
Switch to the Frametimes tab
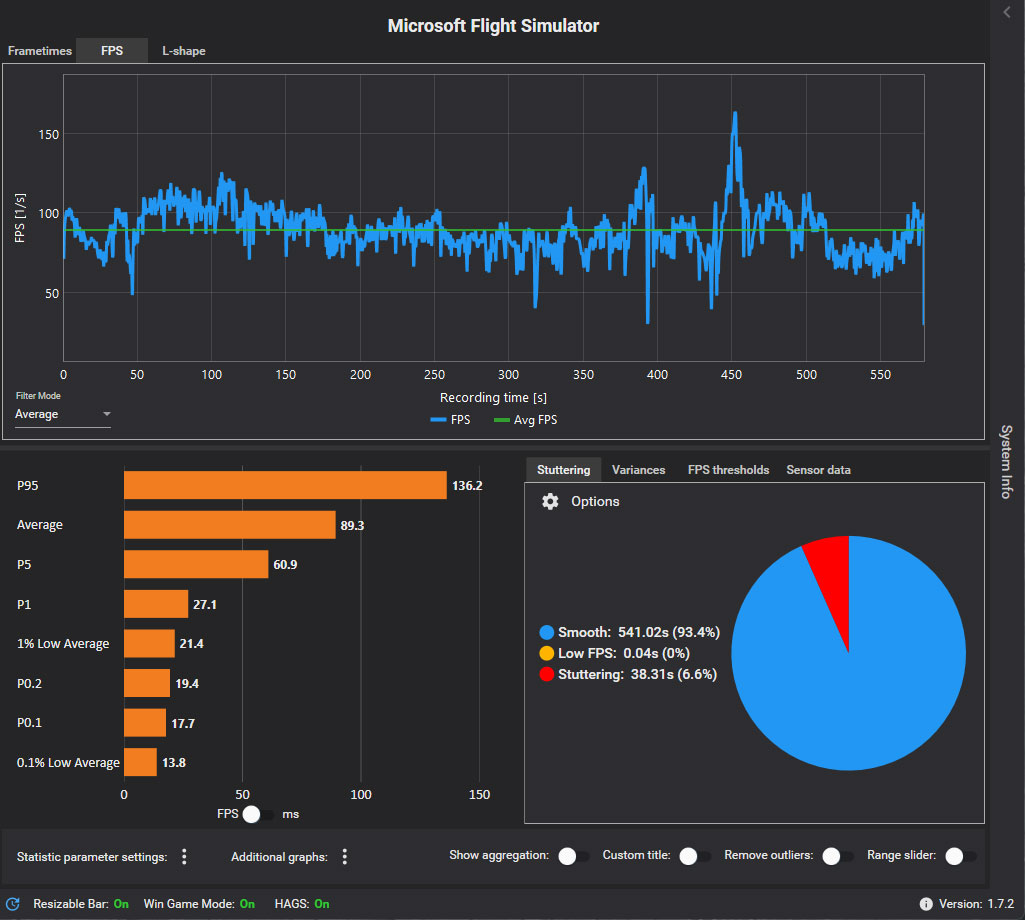click(x=39, y=50)
